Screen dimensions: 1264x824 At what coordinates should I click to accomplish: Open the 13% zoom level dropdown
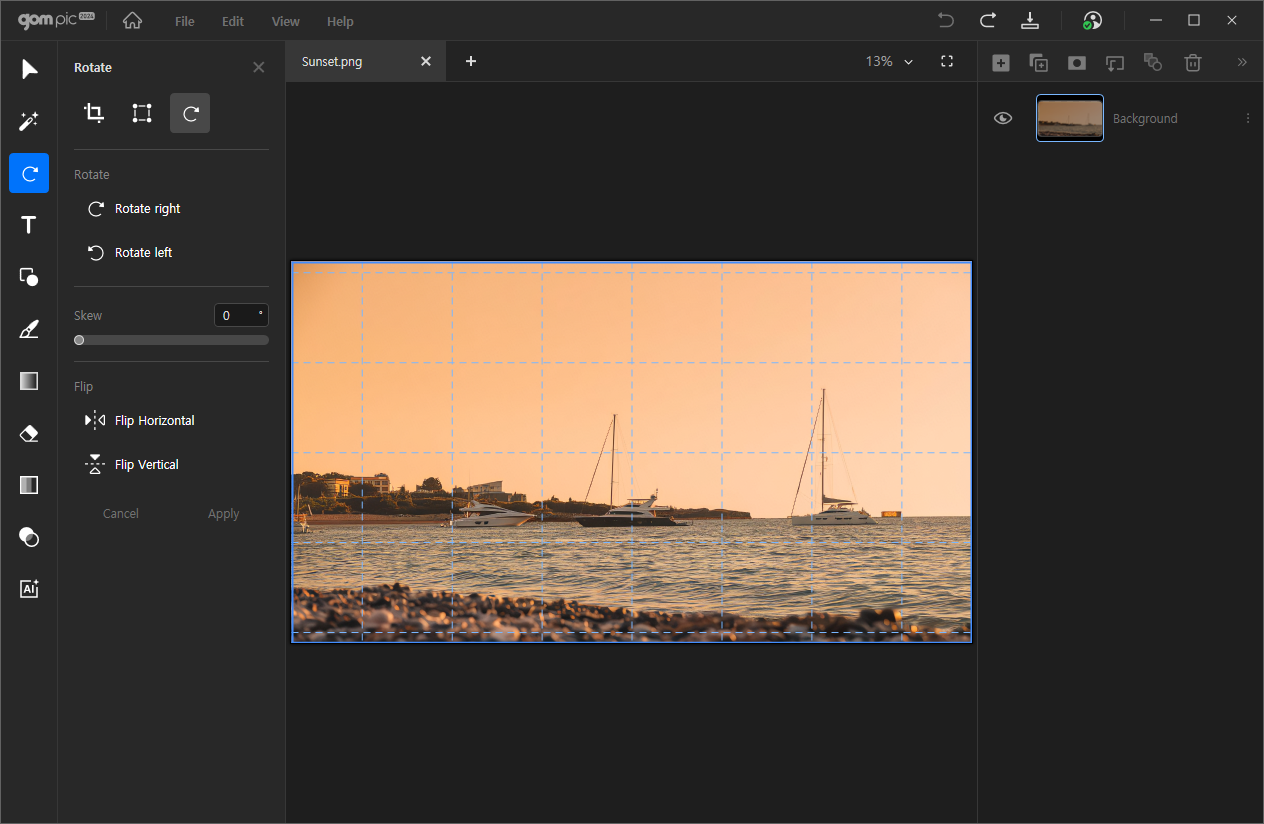[x=889, y=61]
